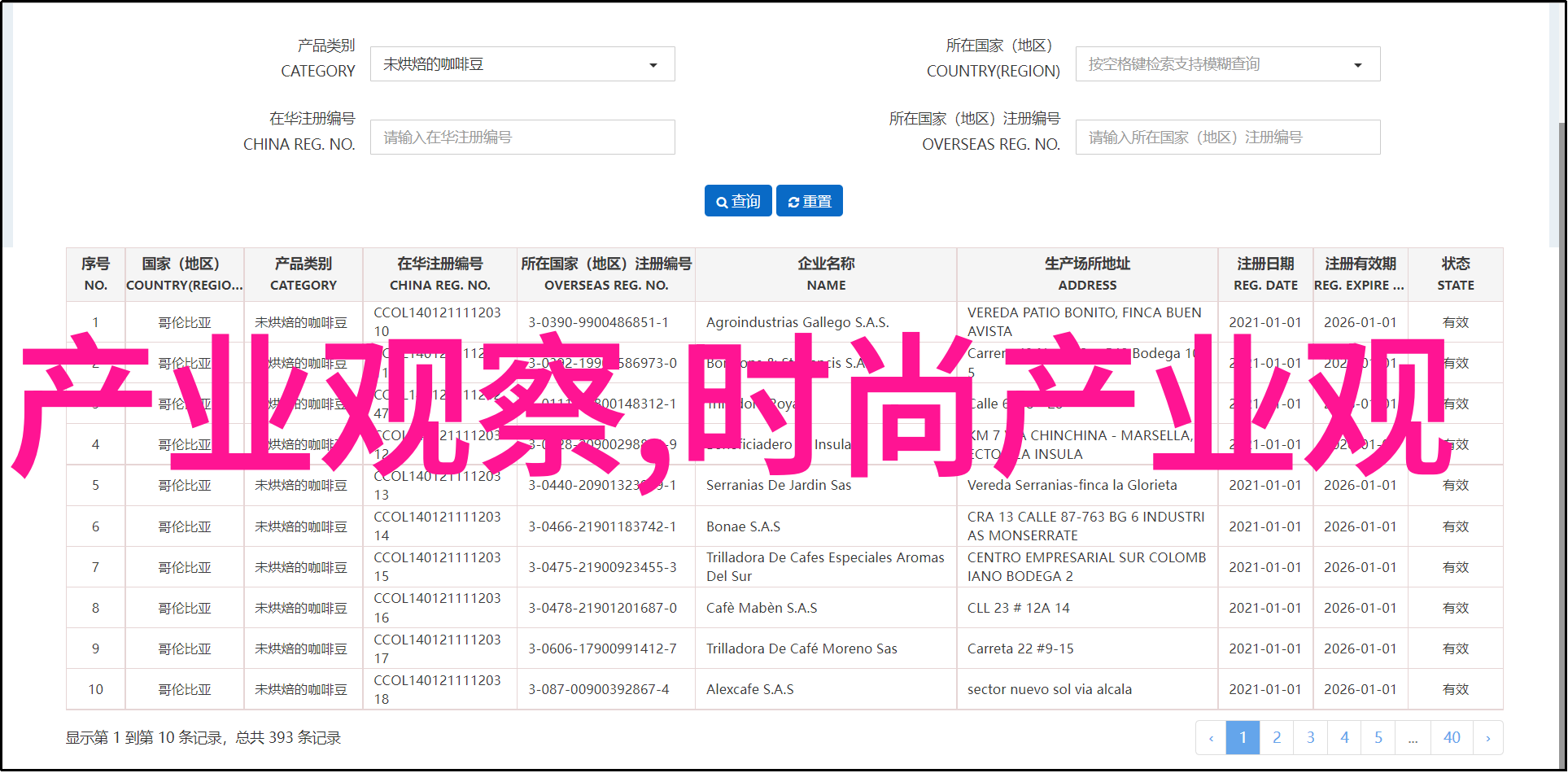The height and width of the screenshot is (773, 1568).
Task: Focus the 在华注册编号 input field
Action: pyautogui.click(x=522, y=138)
